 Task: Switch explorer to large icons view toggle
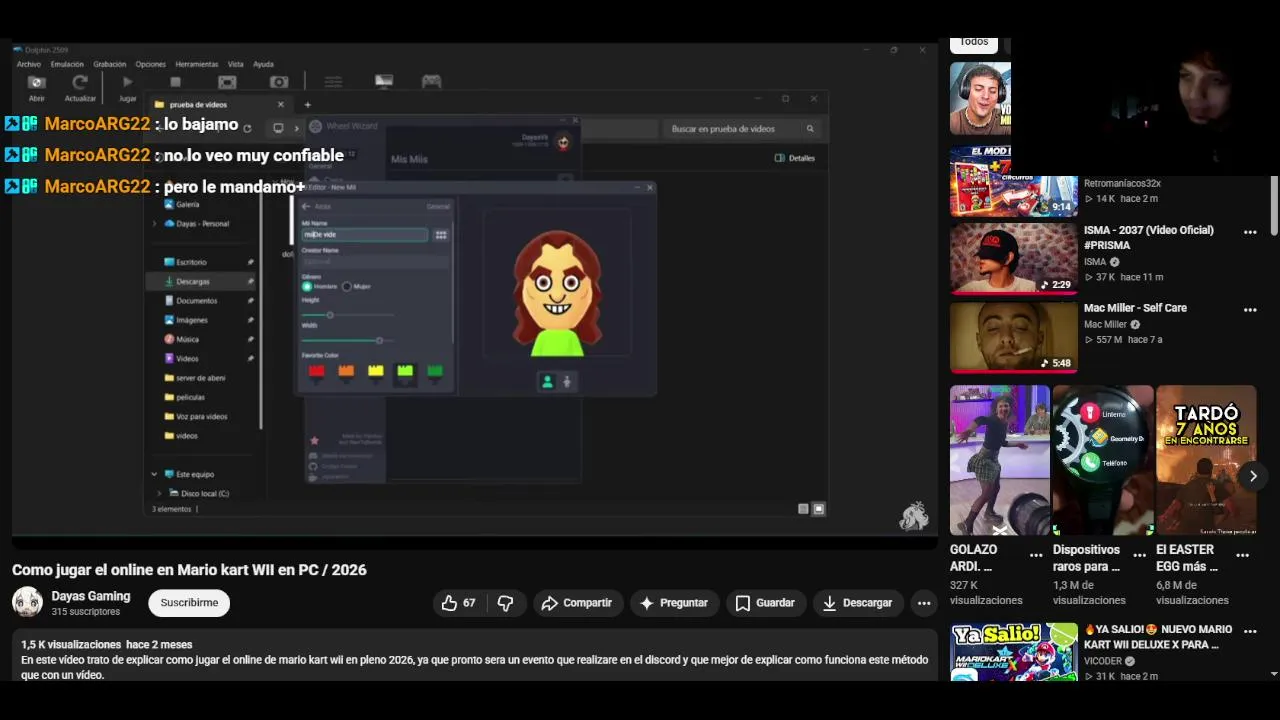point(818,509)
